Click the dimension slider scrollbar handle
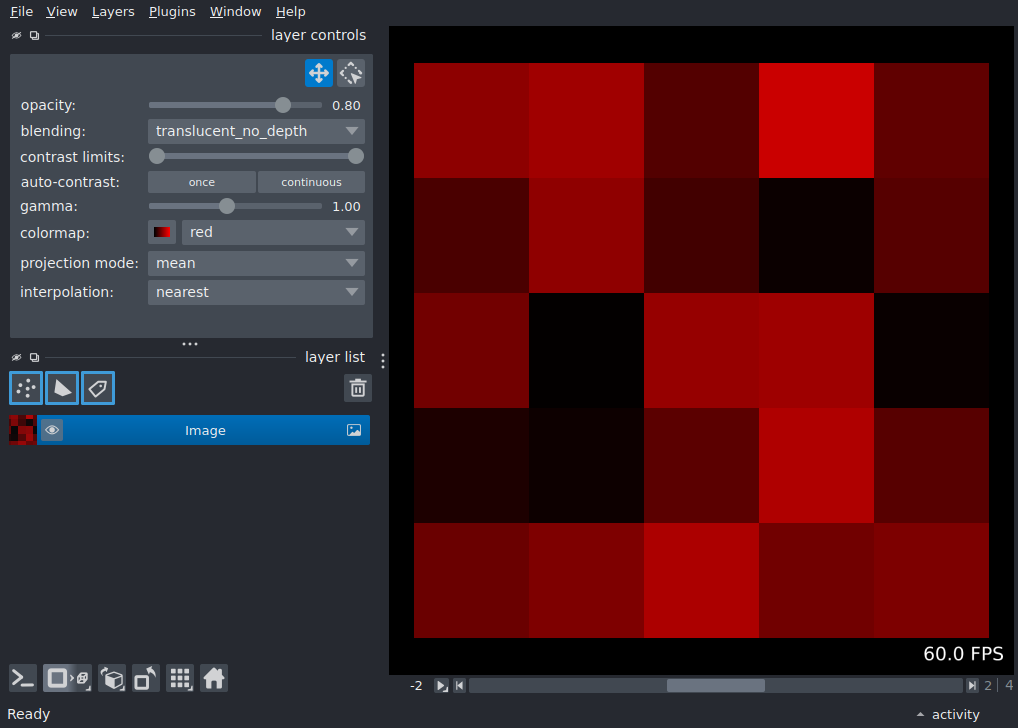The width and height of the screenshot is (1018, 728). (715, 686)
